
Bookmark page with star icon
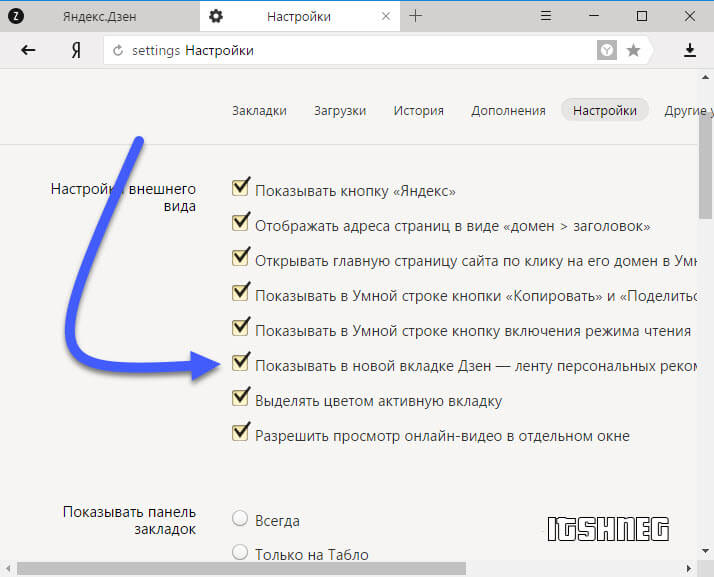(x=633, y=50)
